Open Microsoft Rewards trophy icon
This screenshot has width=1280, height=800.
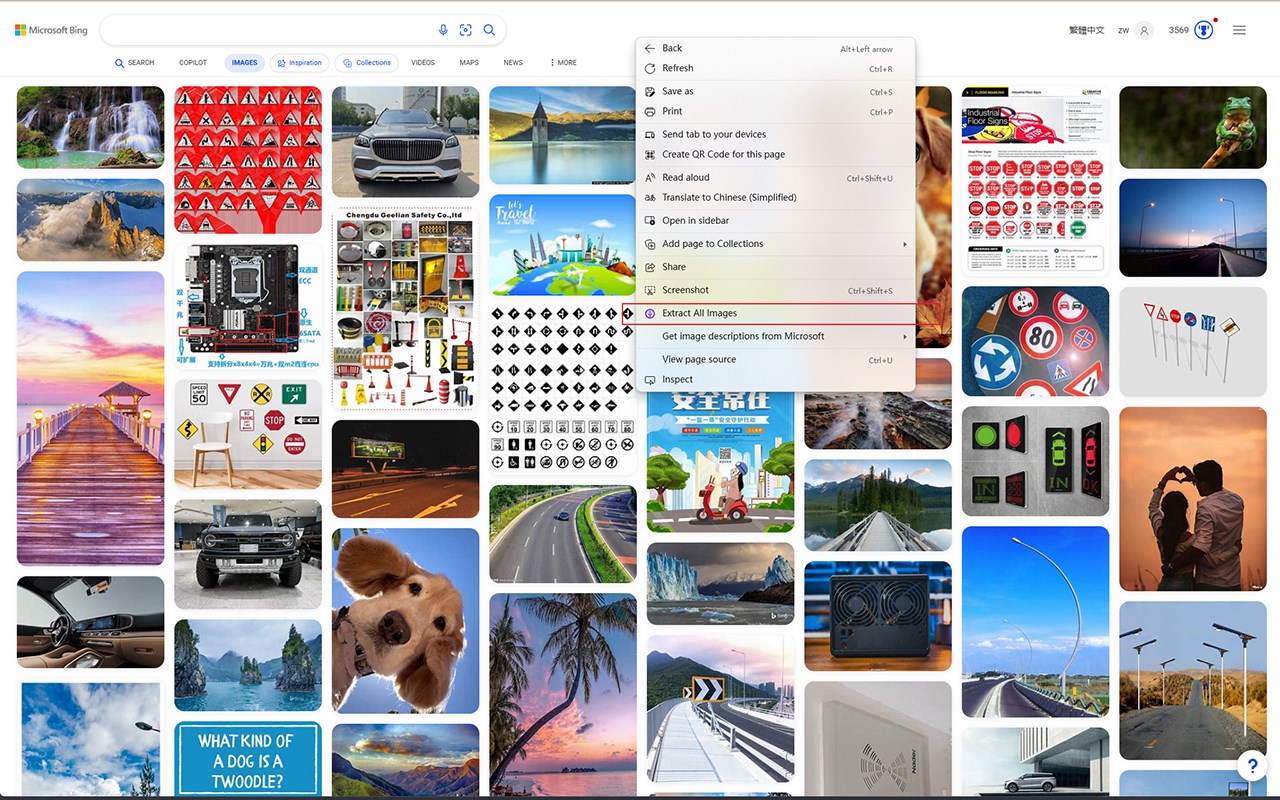tap(1204, 30)
